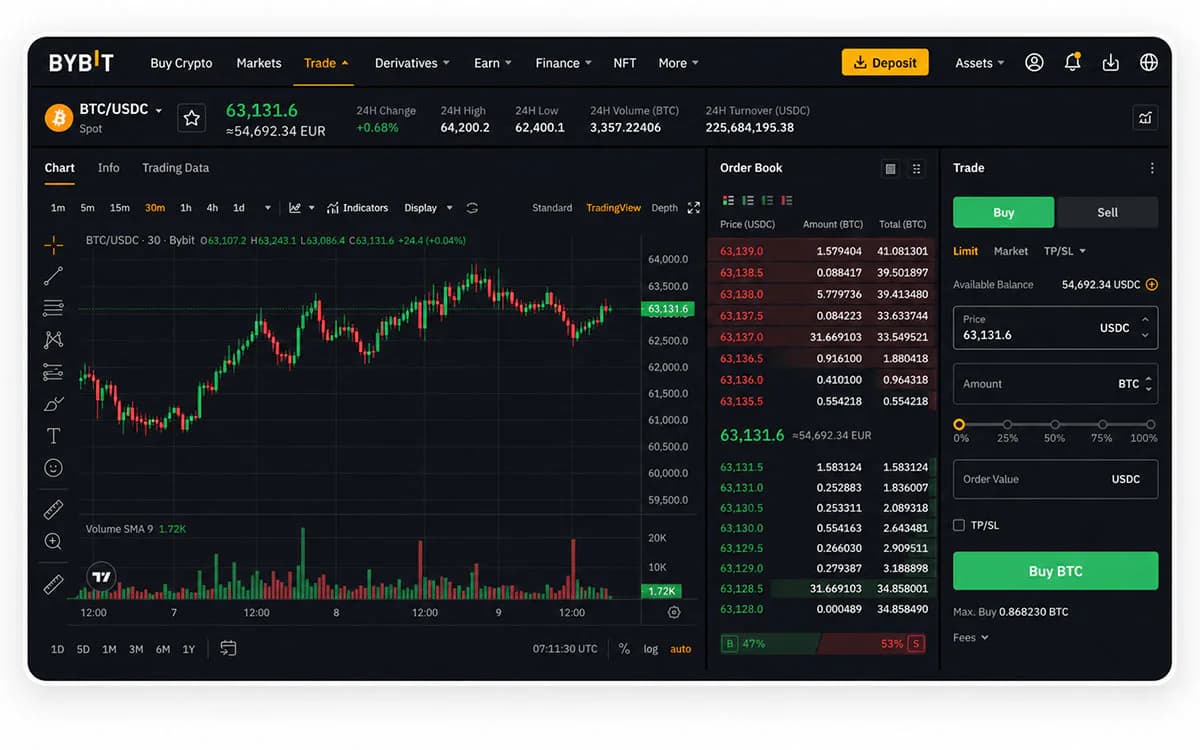Select the brush drawing tool
This screenshot has height=750, width=1200.
pos(54,404)
